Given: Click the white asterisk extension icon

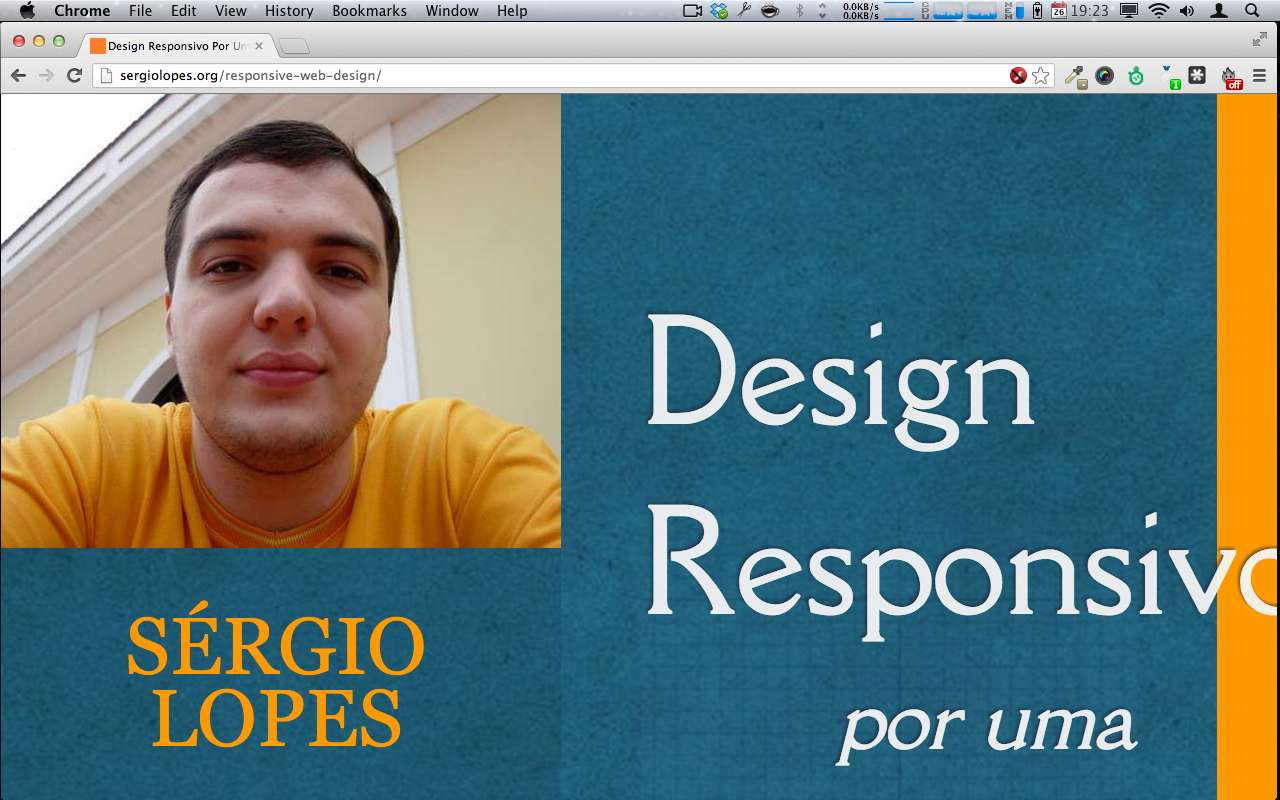Looking at the screenshot, I should 1197,75.
